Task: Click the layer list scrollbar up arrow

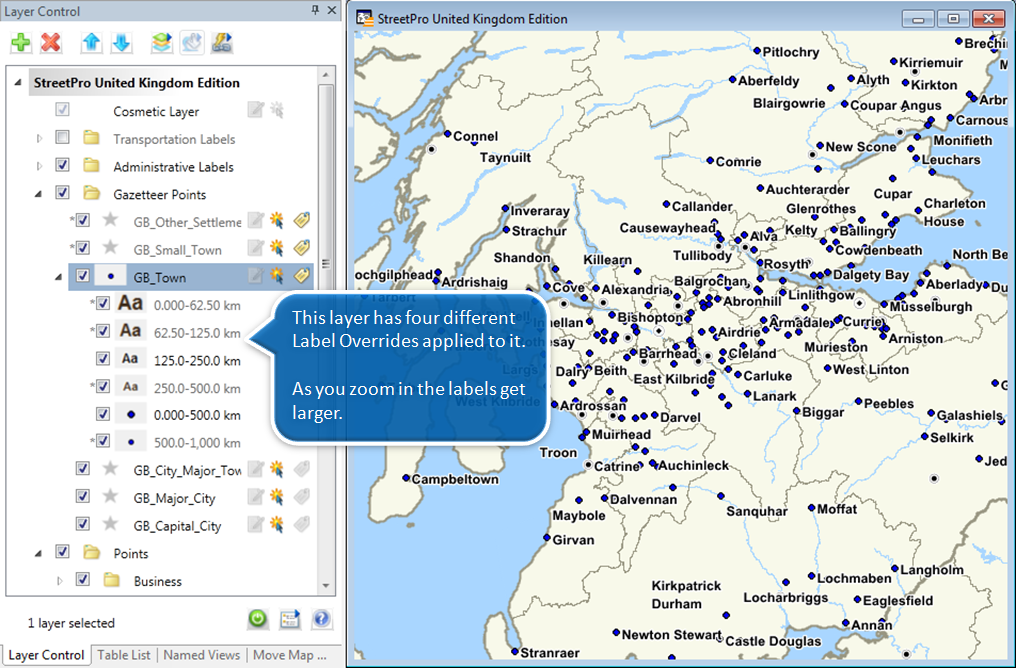Action: click(x=326, y=75)
